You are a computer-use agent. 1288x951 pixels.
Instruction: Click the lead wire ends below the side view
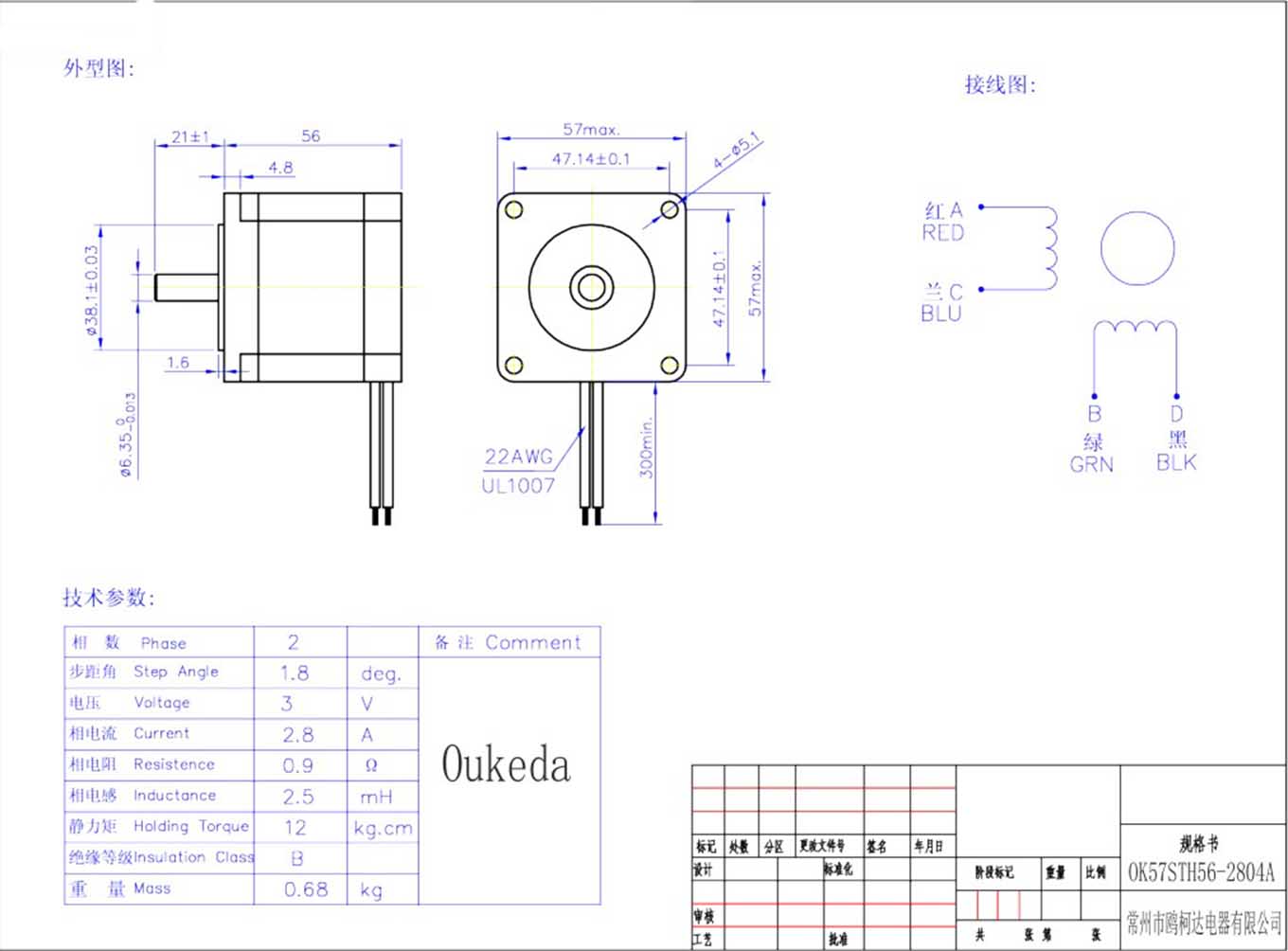pos(382,515)
